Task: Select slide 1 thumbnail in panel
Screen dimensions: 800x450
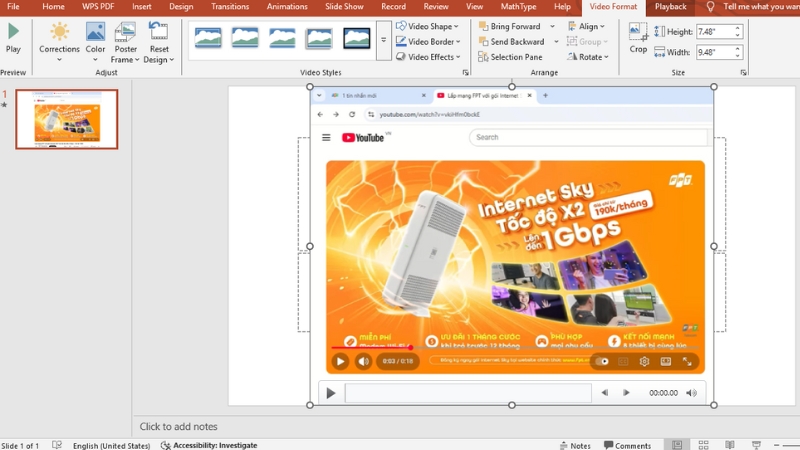Action: click(x=67, y=119)
